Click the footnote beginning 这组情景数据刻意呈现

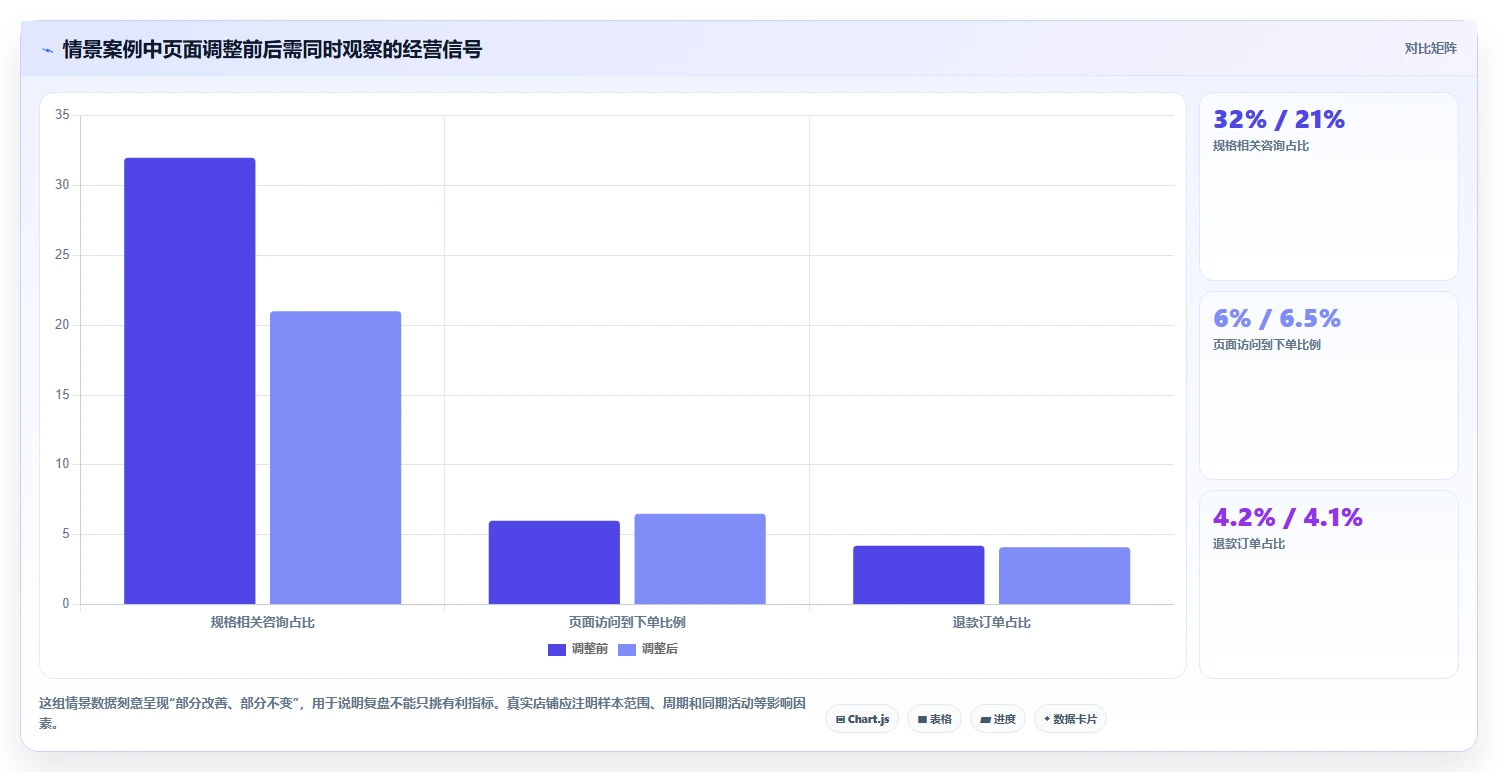[423, 713]
